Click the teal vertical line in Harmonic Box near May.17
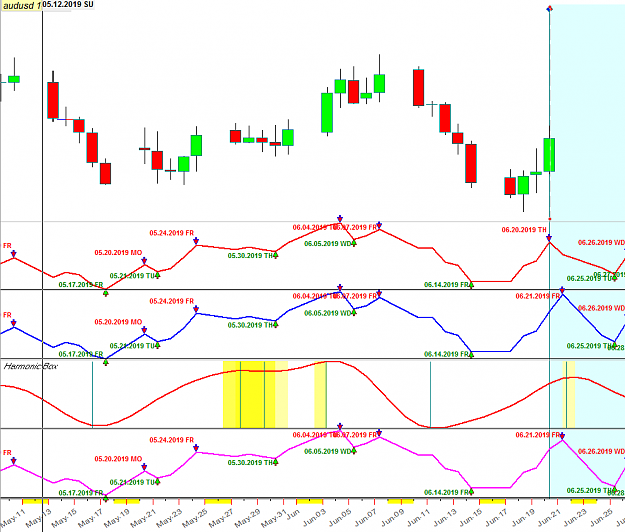The height and width of the screenshot is (532, 625). pos(92,395)
